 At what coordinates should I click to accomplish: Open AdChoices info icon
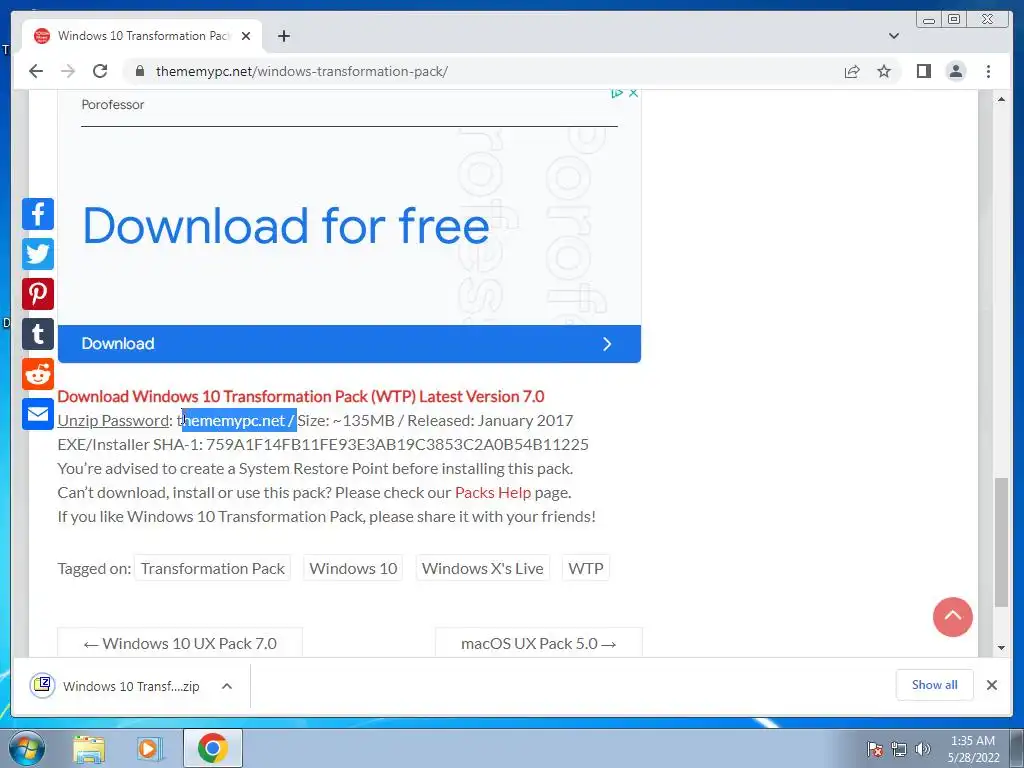(x=616, y=93)
